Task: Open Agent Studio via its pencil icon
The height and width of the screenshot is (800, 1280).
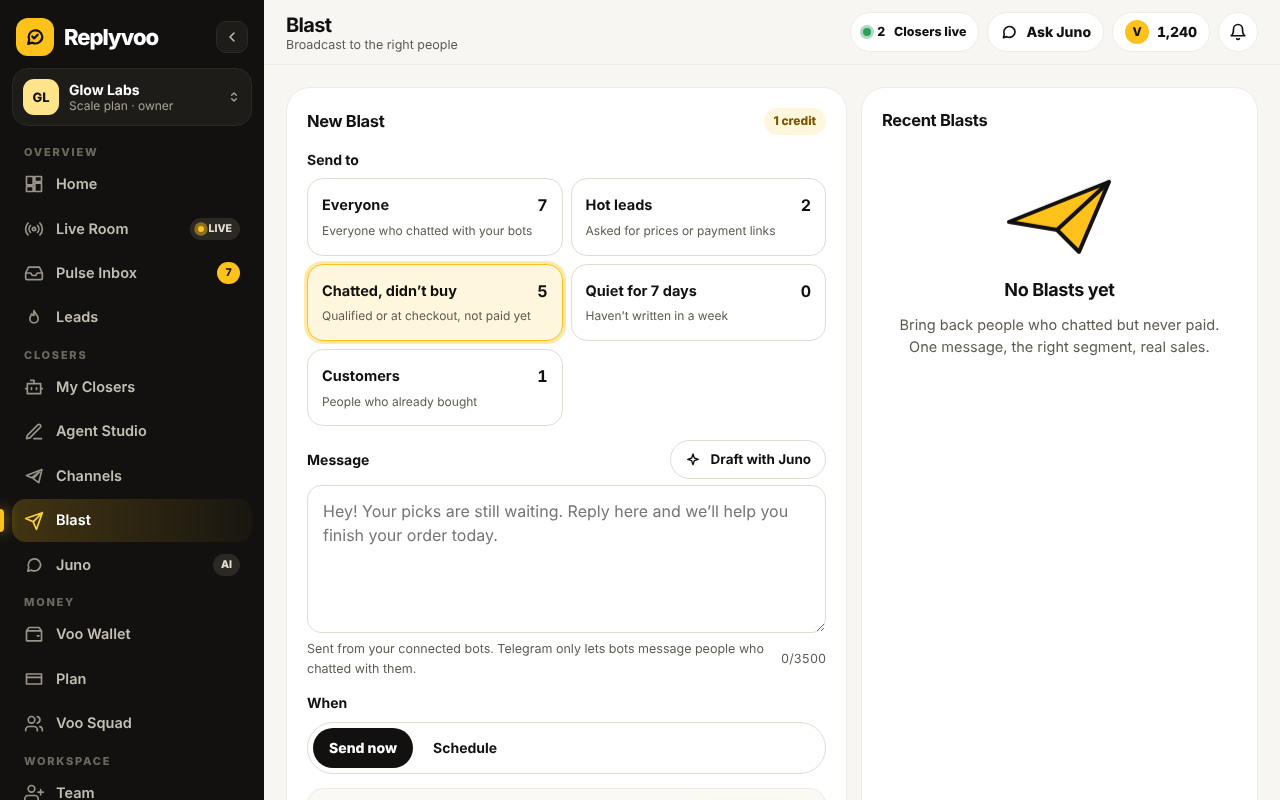Action: click(34, 431)
